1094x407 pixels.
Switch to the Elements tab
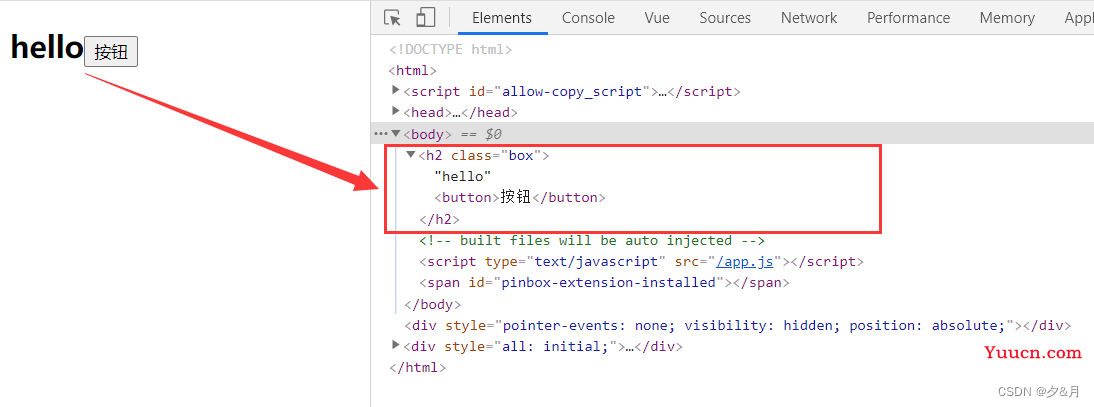(x=502, y=18)
